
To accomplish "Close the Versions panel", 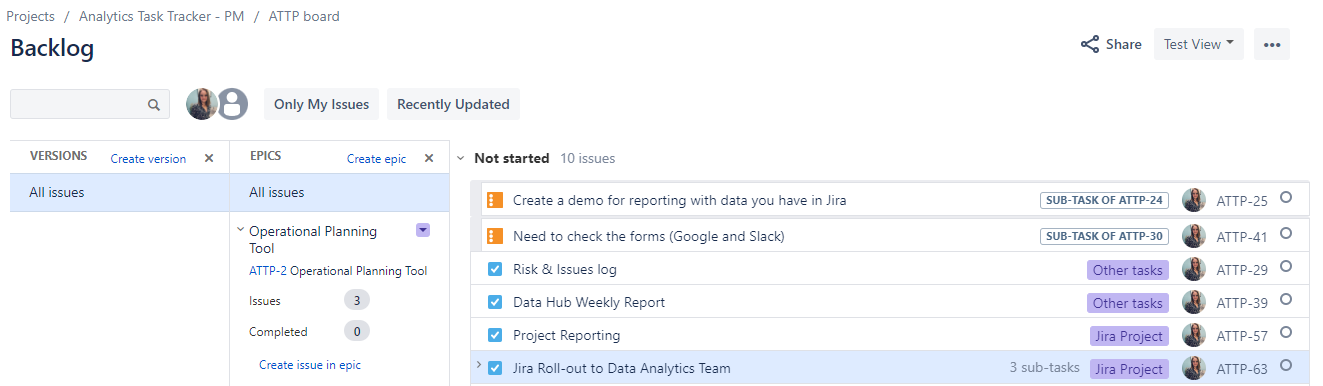I will [209, 158].
